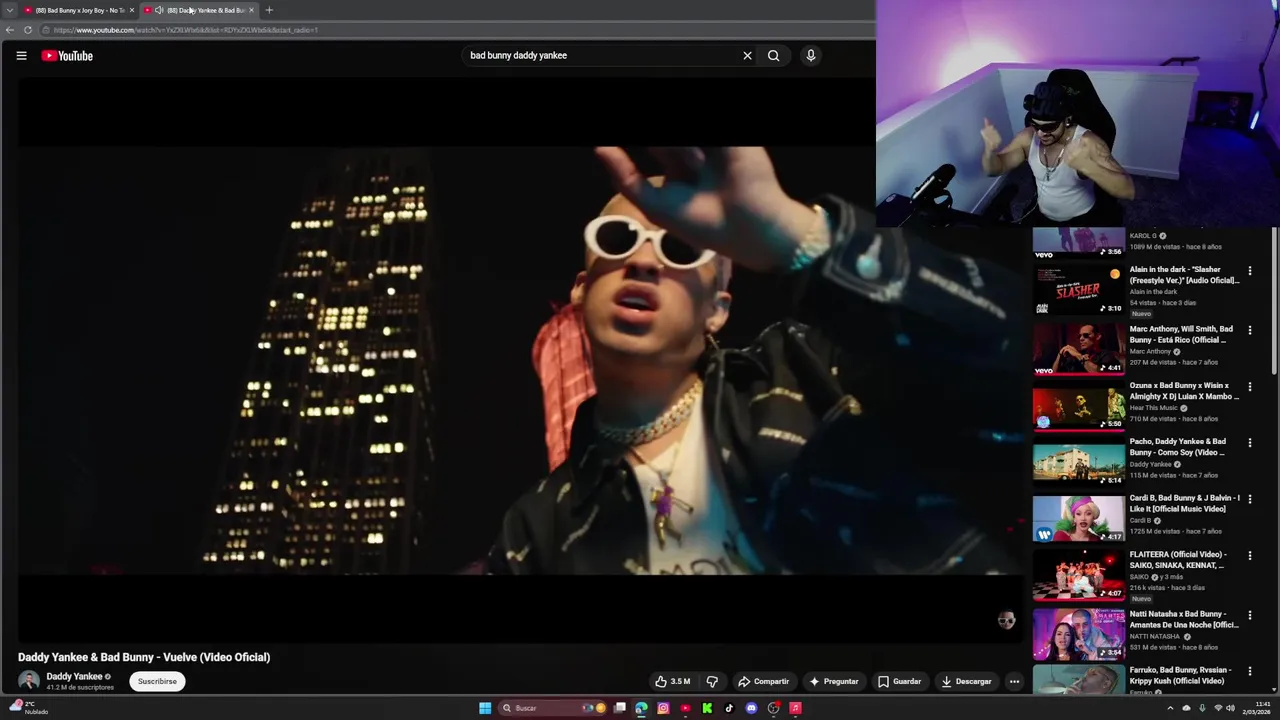This screenshot has height=720, width=1280.
Task: Open Cardi B I Like It thumbnail
Action: [1079, 518]
